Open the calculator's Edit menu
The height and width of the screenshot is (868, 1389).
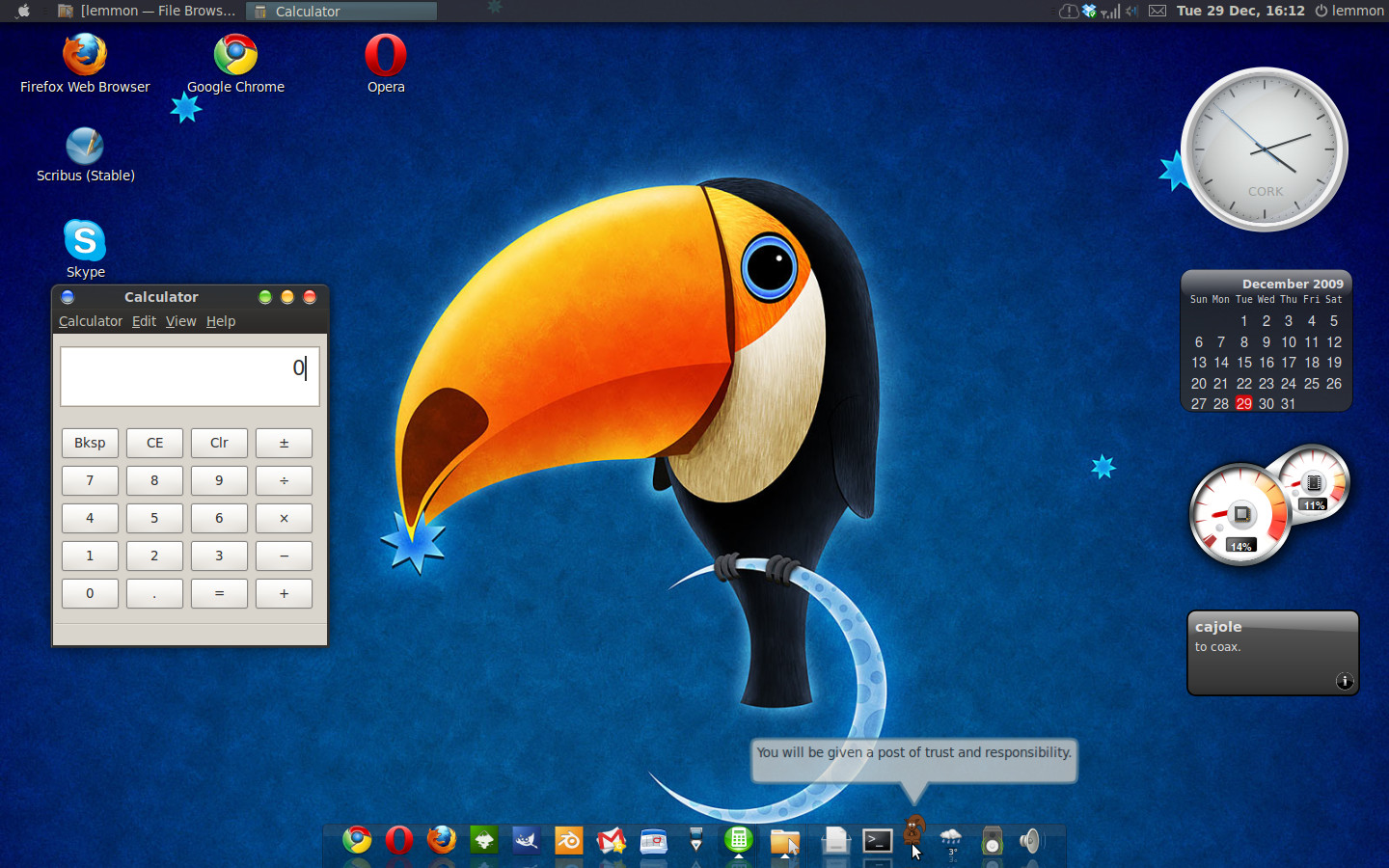(x=144, y=321)
